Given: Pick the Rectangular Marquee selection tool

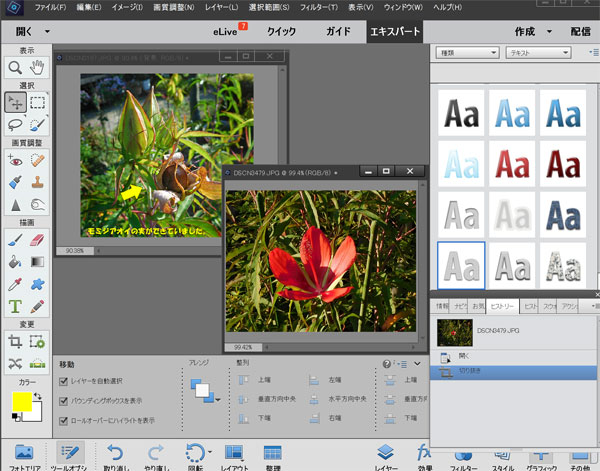Looking at the screenshot, I should pyautogui.click(x=38, y=101).
